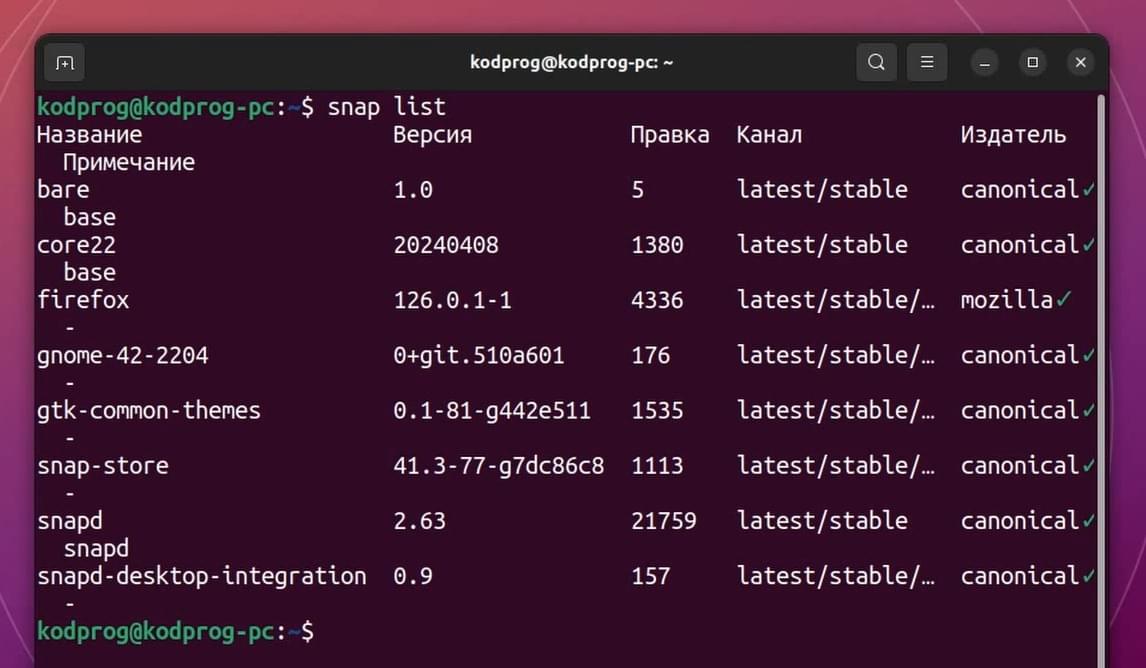The width and height of the screenshot is (1146, 668).
Task: Click the 'latest/stable' channel of core22
Action: (822, 246)
